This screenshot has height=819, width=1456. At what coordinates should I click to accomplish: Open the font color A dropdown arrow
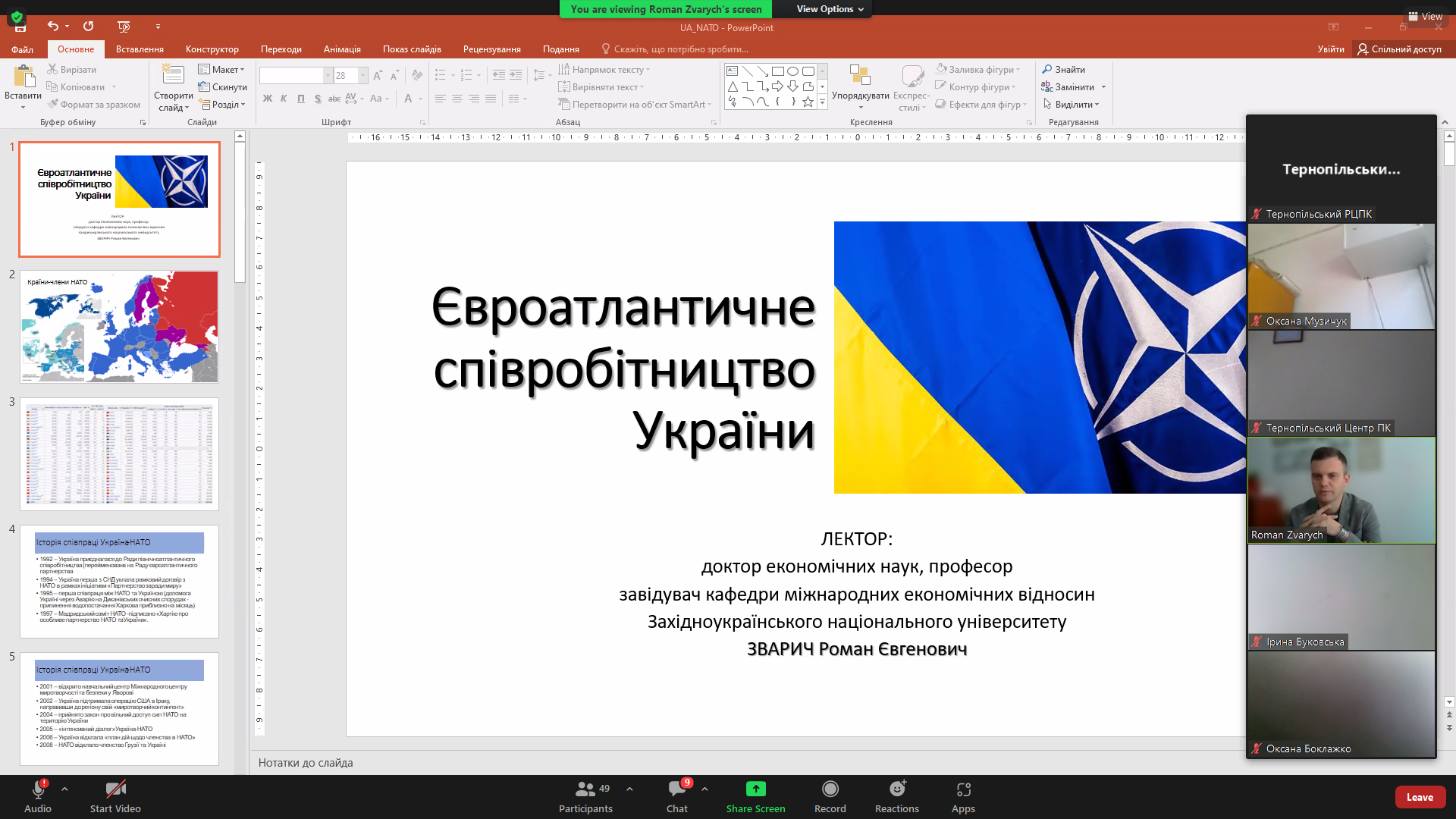point(420,99)
